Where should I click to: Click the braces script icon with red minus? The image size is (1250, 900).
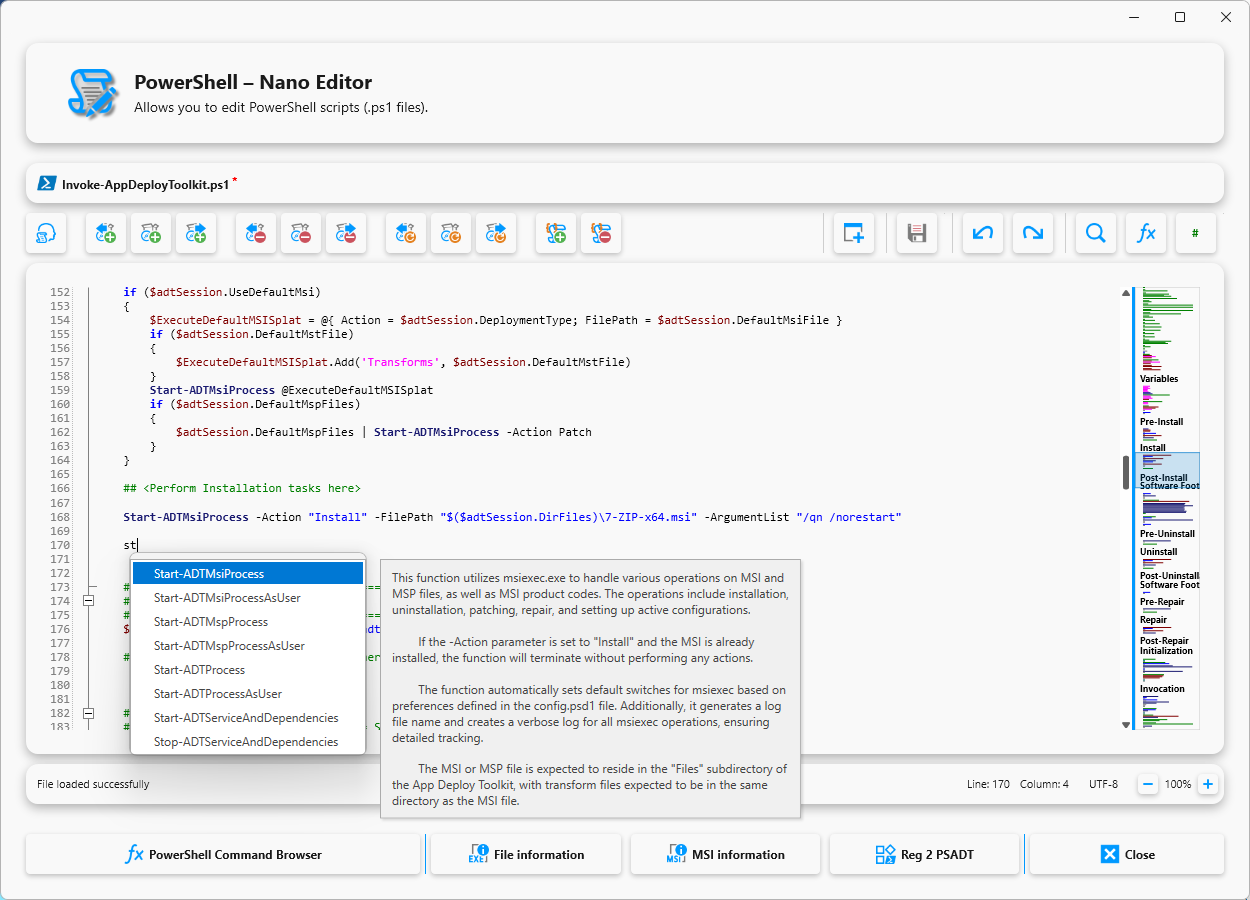click(x=601, y=233)
